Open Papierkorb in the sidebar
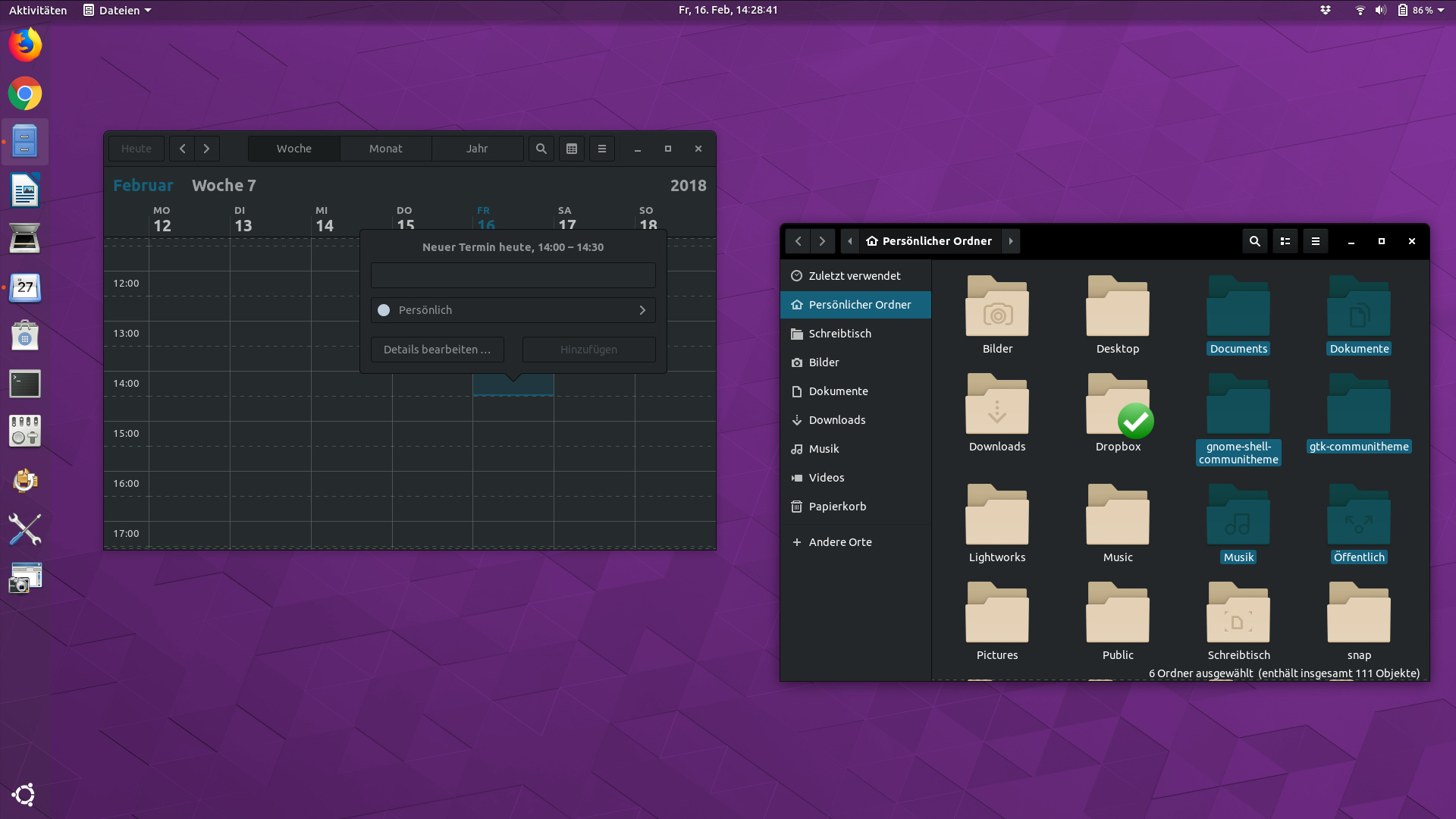 (837, 507)
